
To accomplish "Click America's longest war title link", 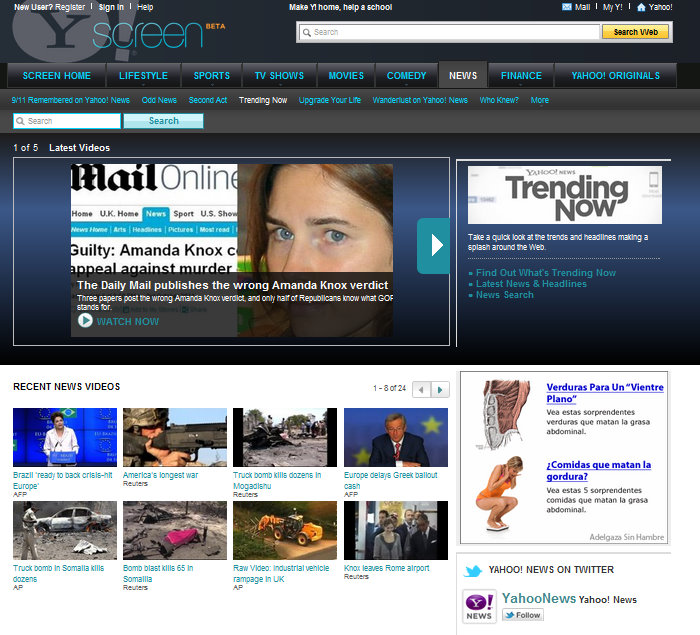I will tap(160, 475).
